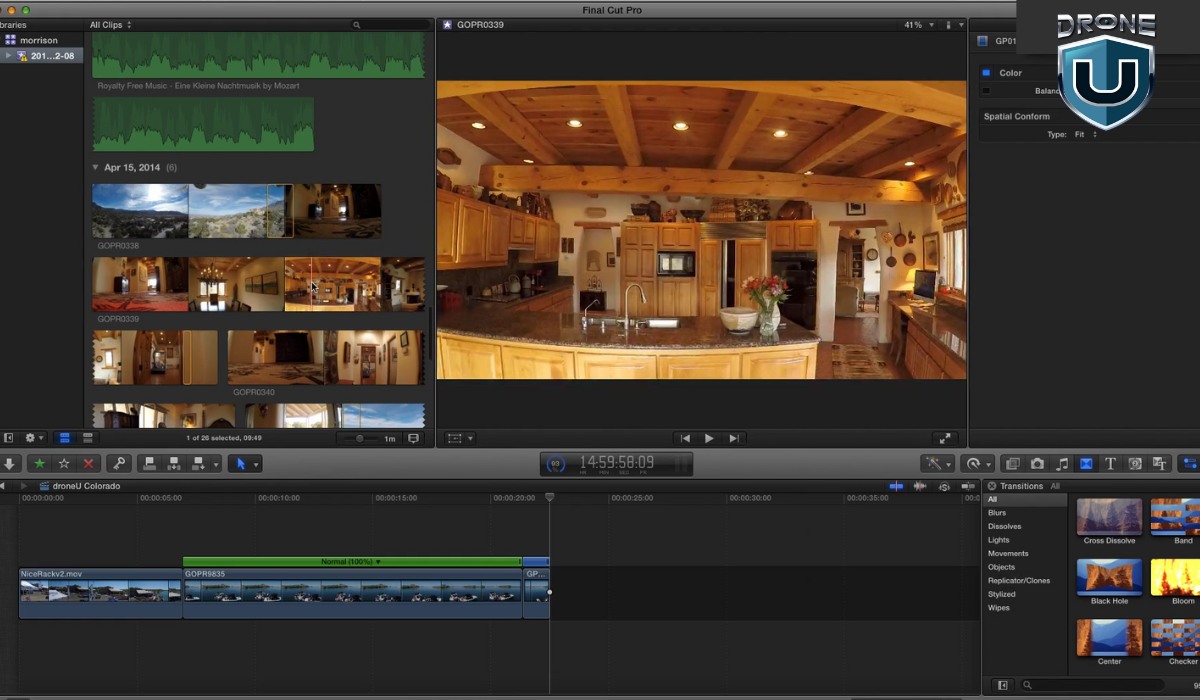The height and width of the screenshot is (700, 1200).
Task: Reject the selection using the red X
Action: (x=88, y=464)
